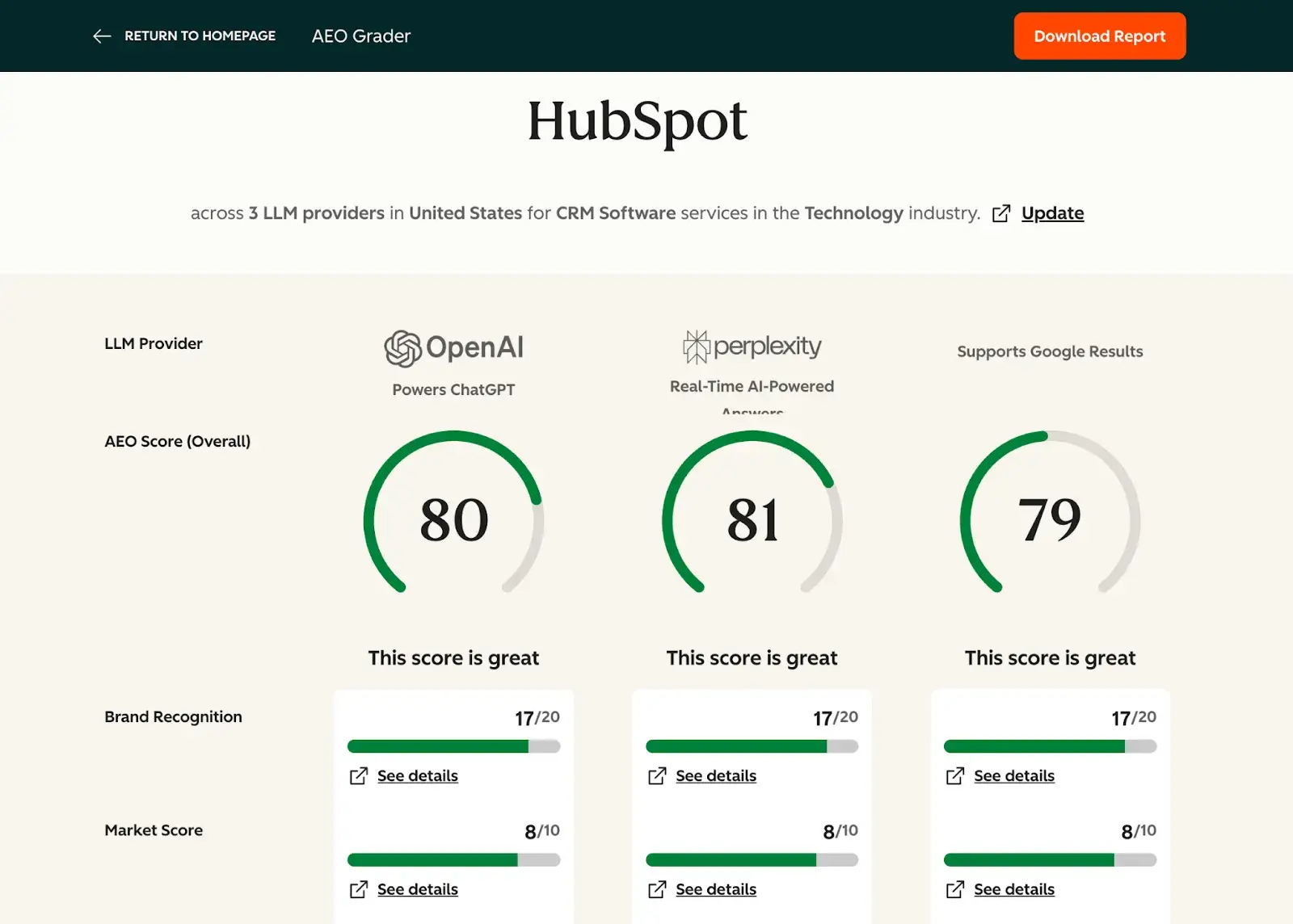Click the external link icon next to Update

click(x=1001, y=213)
